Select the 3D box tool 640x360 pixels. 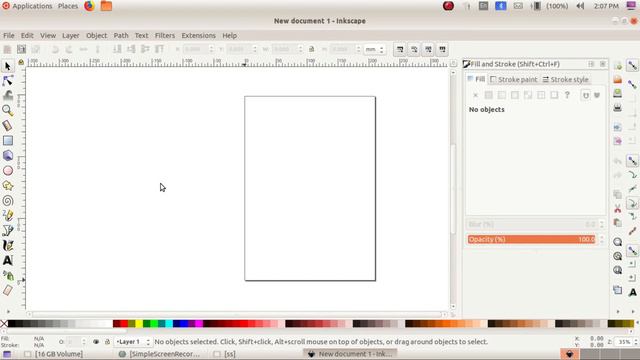tap(7, 156)
